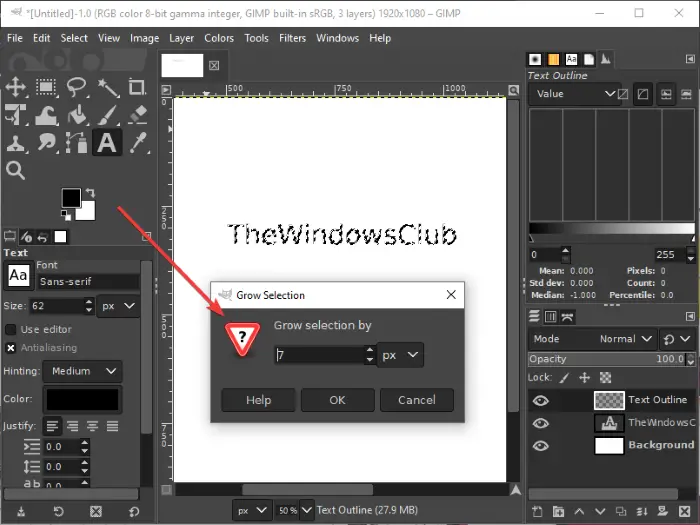This screenshot has height=525, width=700.
Task: Swap foreground and background colors
Action: (x=91, y=192)
